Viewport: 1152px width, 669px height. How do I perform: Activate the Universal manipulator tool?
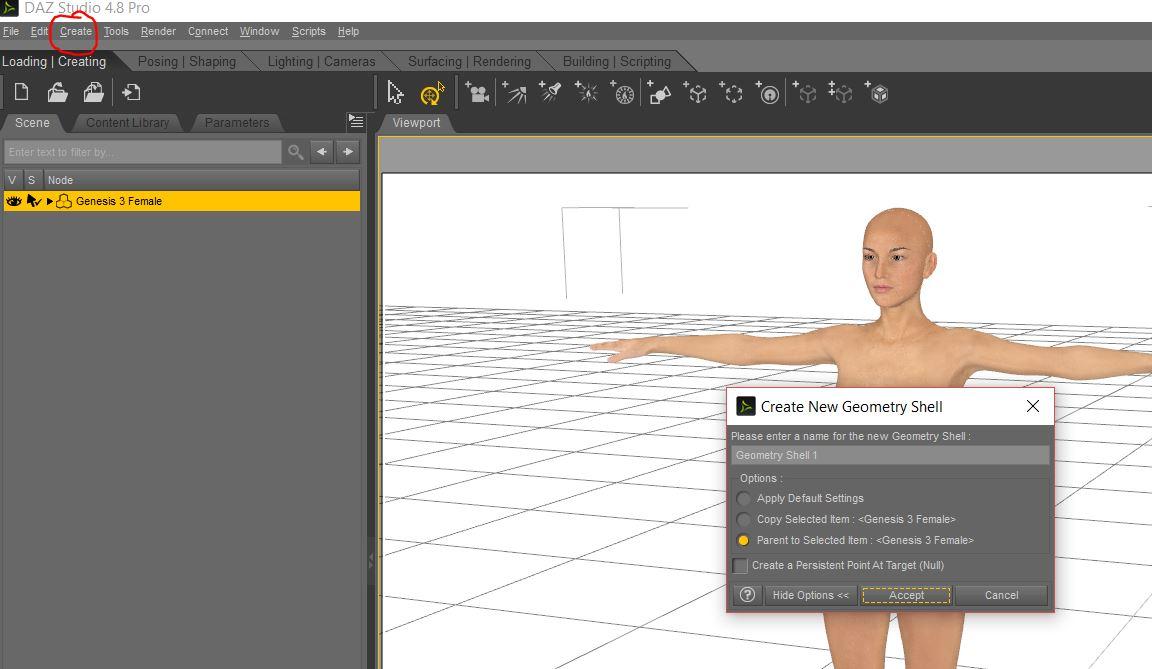tap(431, 94)
